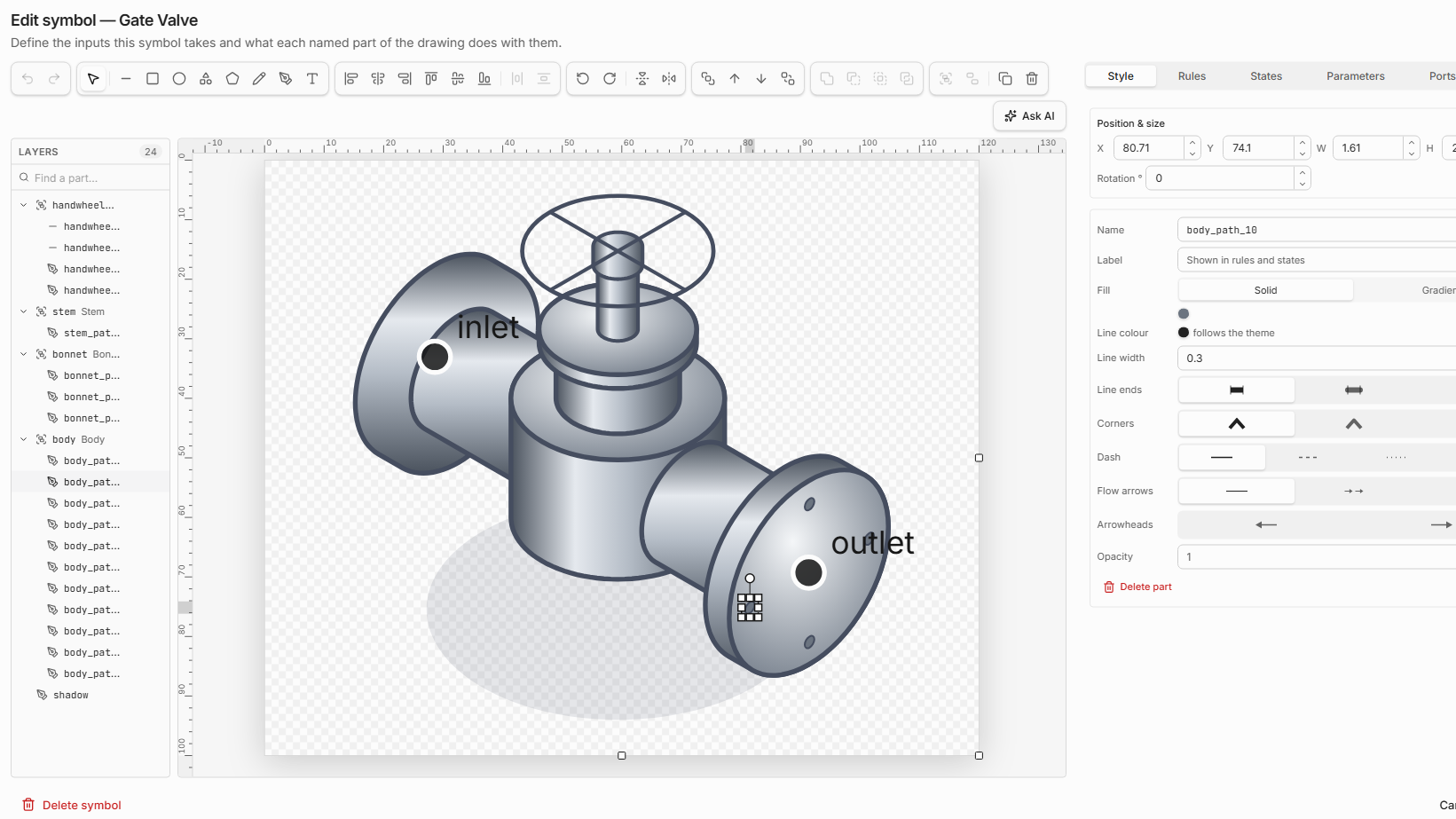Align selected parts to left edge

(351, 79)
